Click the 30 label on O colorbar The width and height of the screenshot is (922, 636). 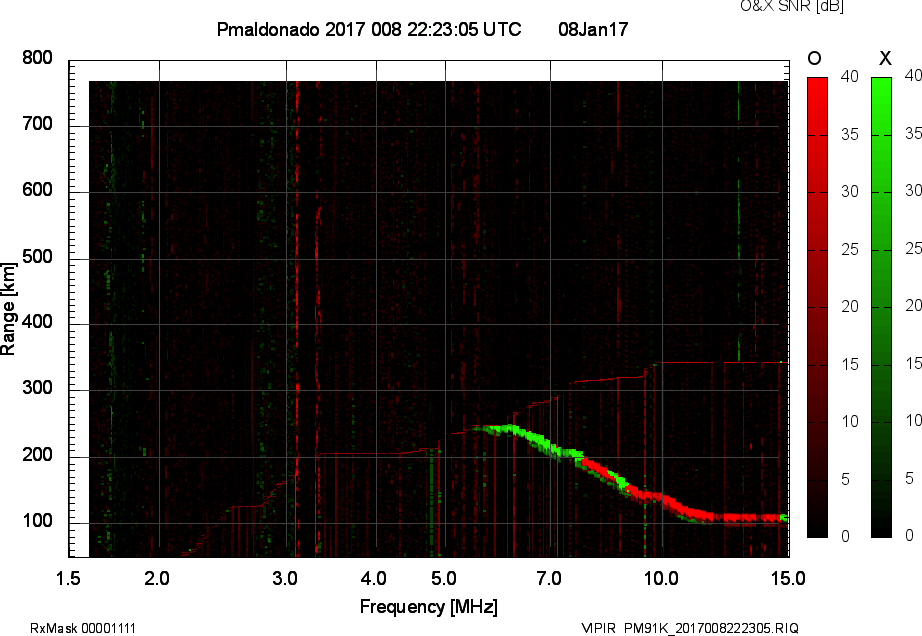(849, 192)
